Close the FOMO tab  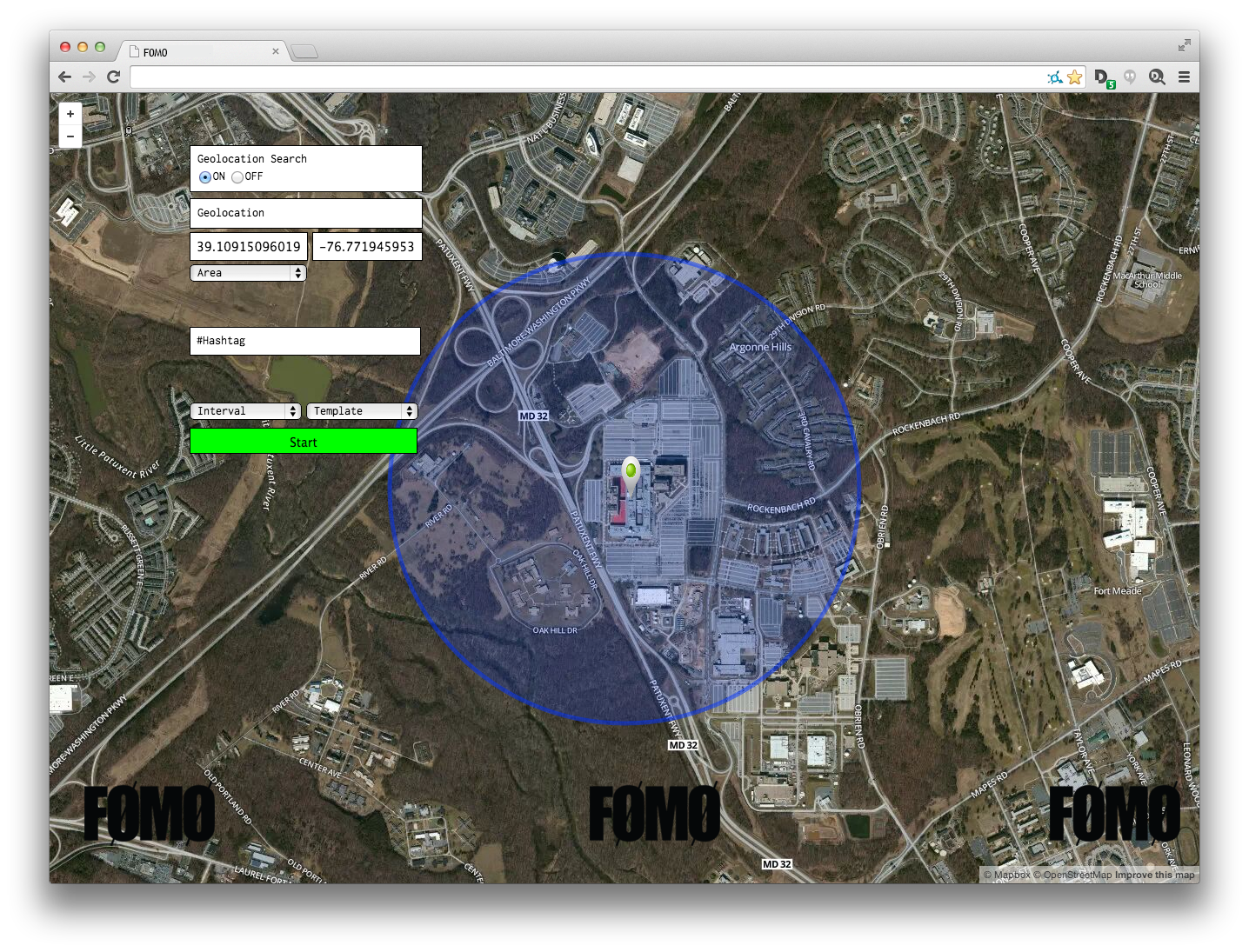[x=276, y=51]
